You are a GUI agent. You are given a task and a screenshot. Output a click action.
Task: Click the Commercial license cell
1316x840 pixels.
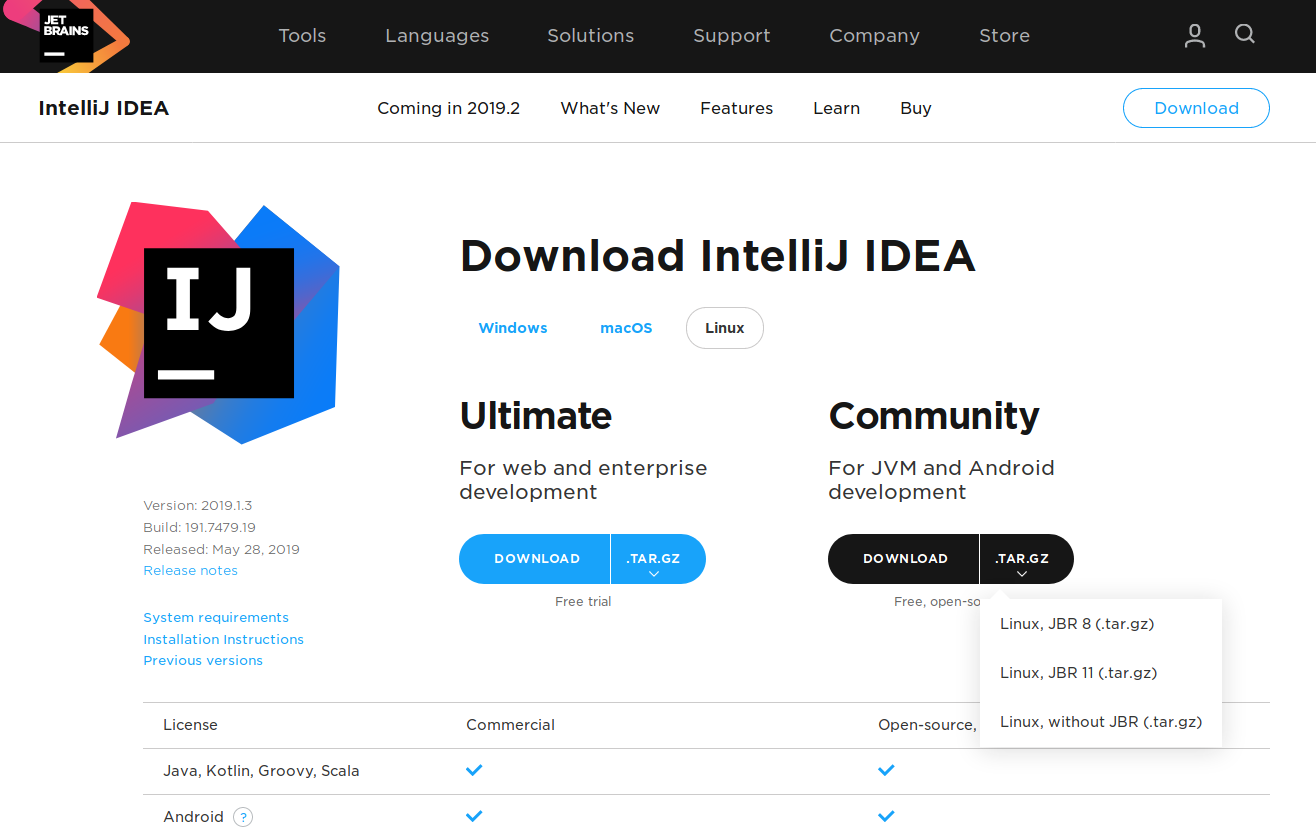(x=510, y=725)
